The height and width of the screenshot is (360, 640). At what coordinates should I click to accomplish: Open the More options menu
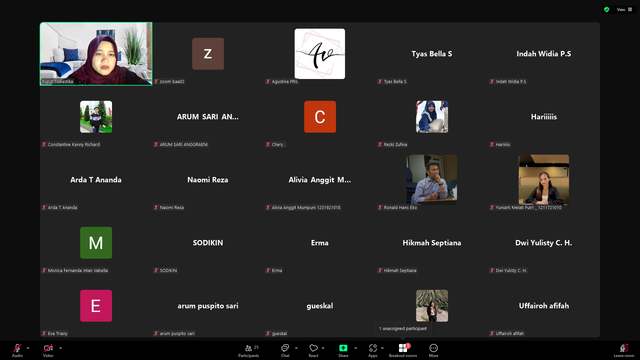(x=433, y=350)
